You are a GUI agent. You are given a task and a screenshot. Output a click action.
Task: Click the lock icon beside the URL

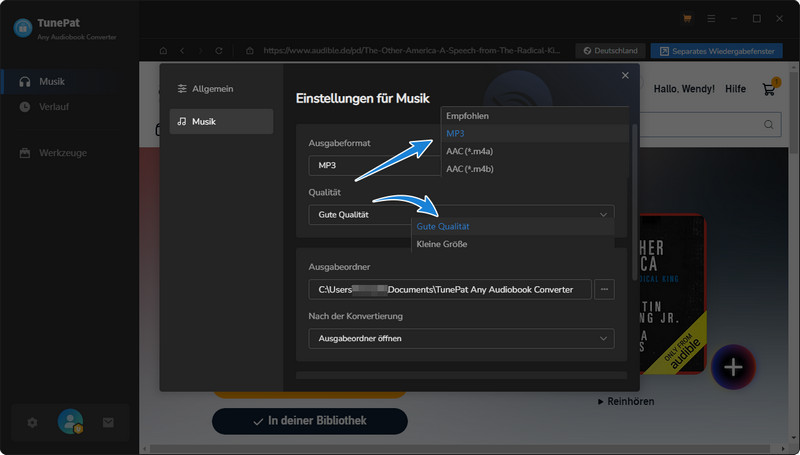point(250,50)
